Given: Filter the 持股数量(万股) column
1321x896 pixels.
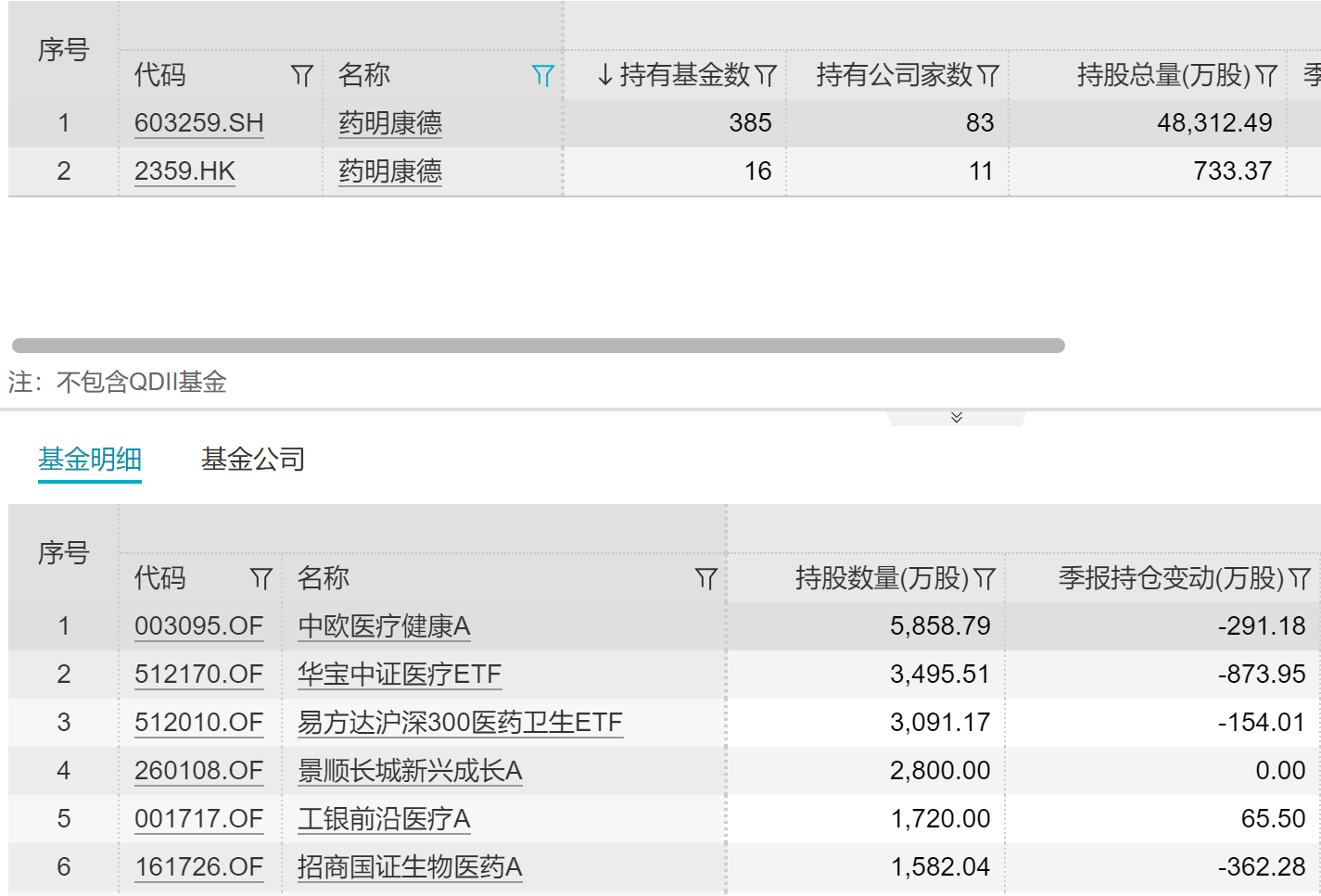Looking at the screenshot, I should (x=984, y=579).
